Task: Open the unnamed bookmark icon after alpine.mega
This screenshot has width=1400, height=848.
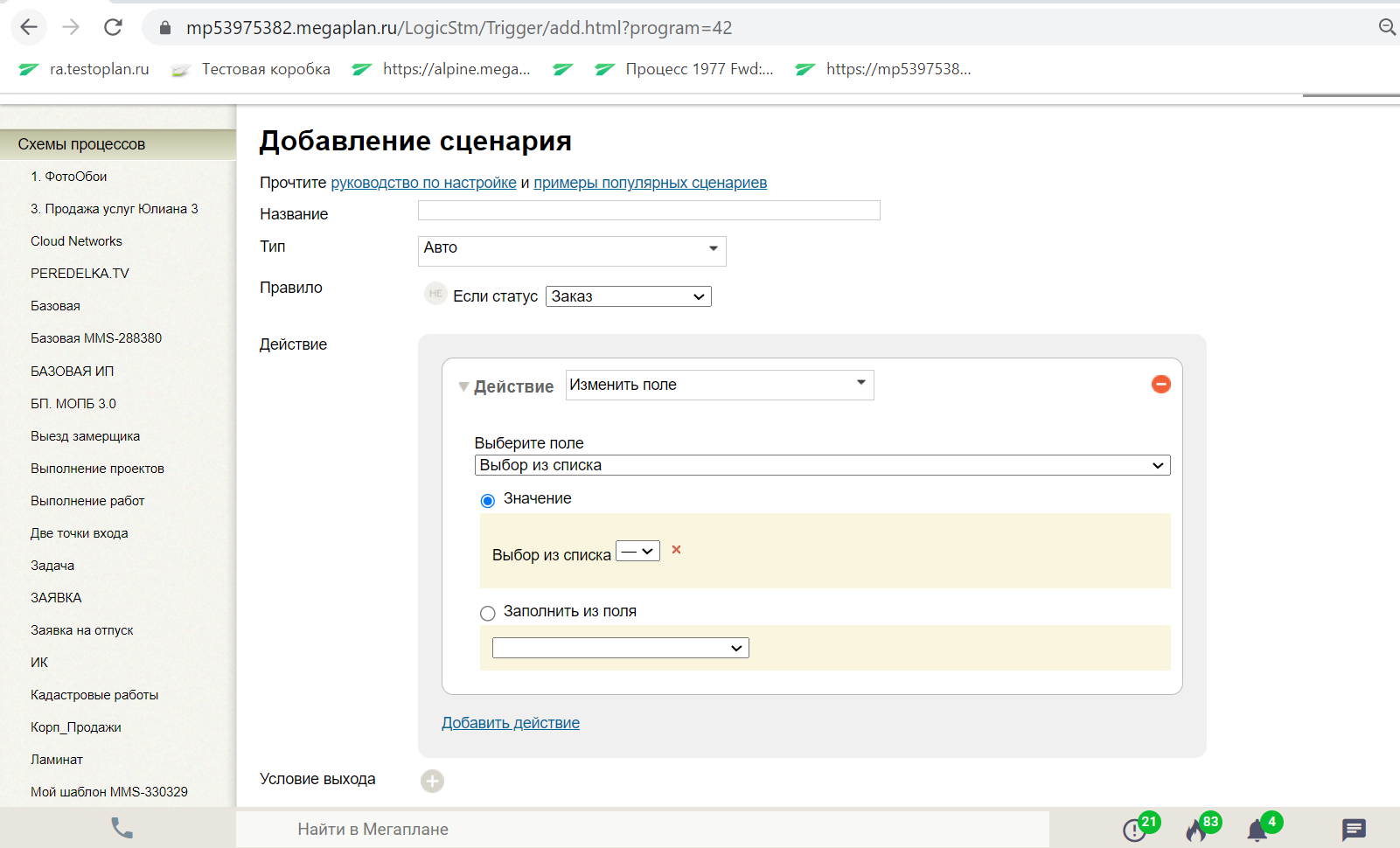Action: [563, 69]
